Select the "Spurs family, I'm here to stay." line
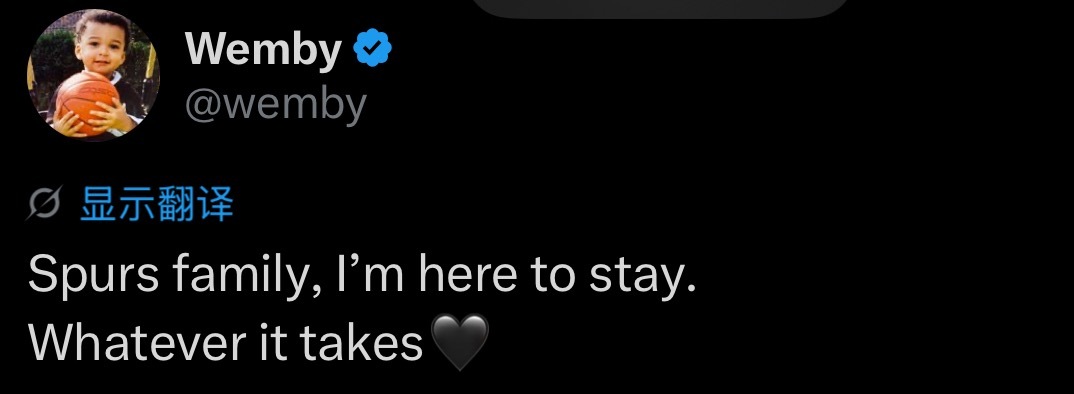Viewport: 1074px width, 394px height. [x=362, y=276]
